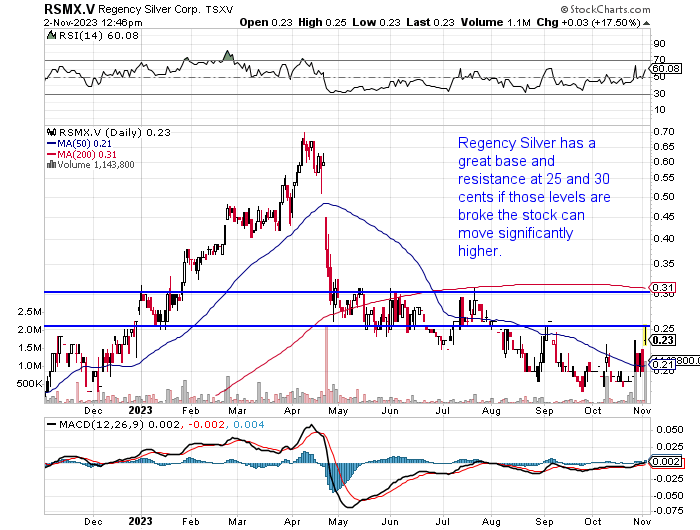The image size is (700, 530).
Task: Click the 0.50 price axis label
Action: pos(663,197)
